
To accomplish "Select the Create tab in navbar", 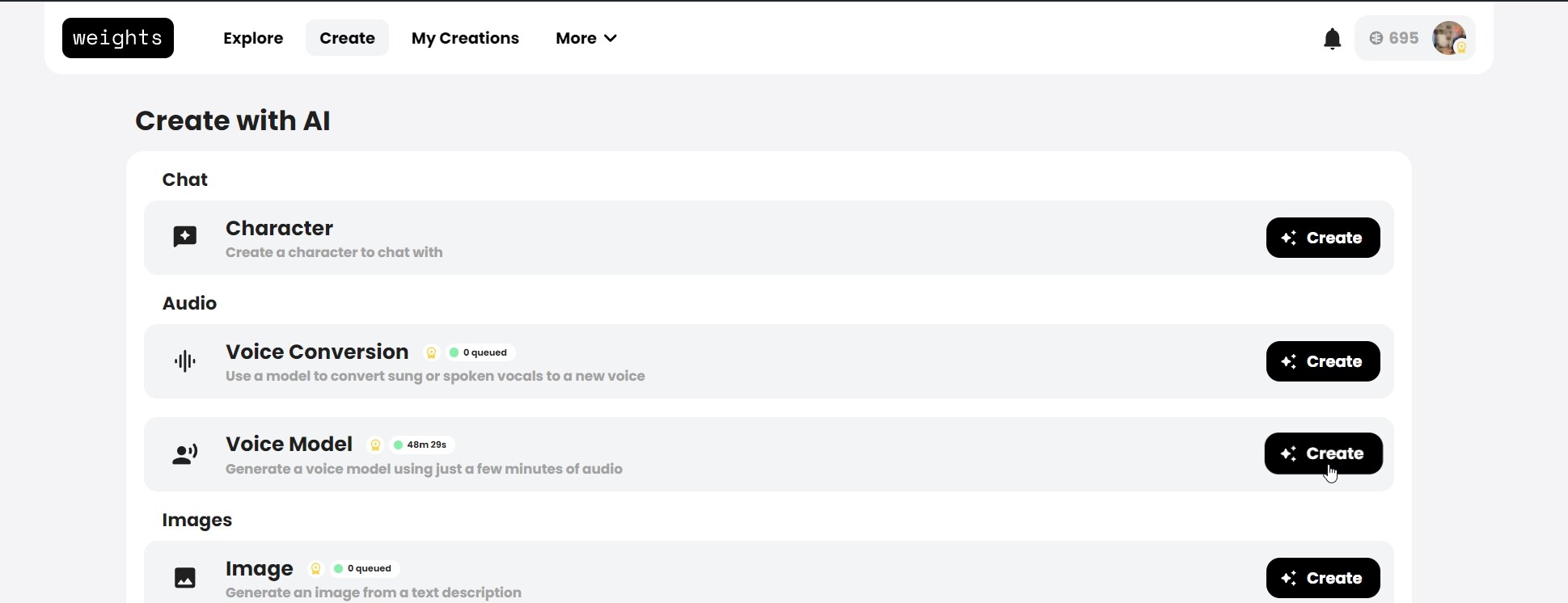I will [x=347, y=38].
